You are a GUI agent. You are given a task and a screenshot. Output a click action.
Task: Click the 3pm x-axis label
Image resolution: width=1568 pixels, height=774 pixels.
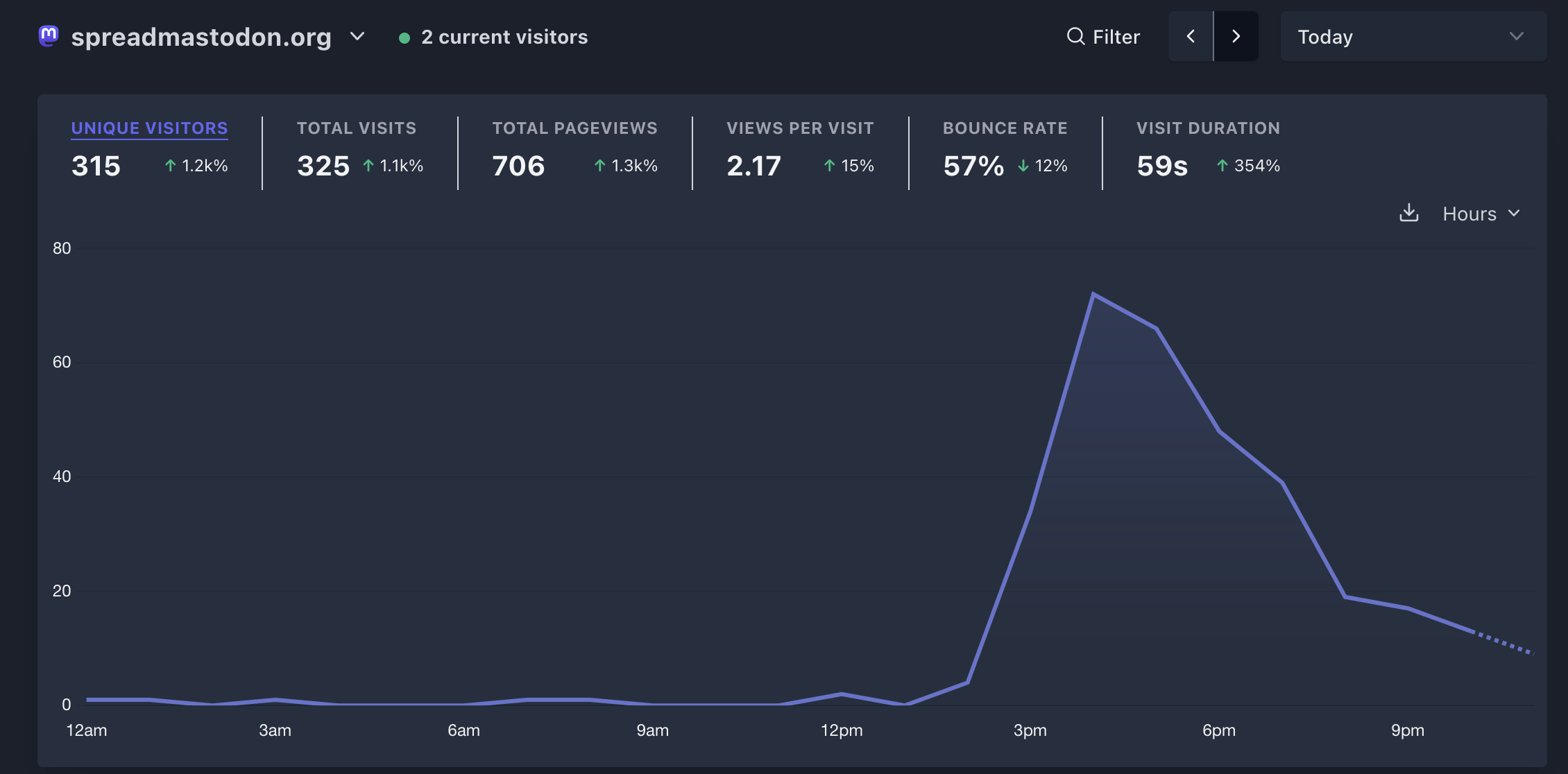(x=1030, y=730)
